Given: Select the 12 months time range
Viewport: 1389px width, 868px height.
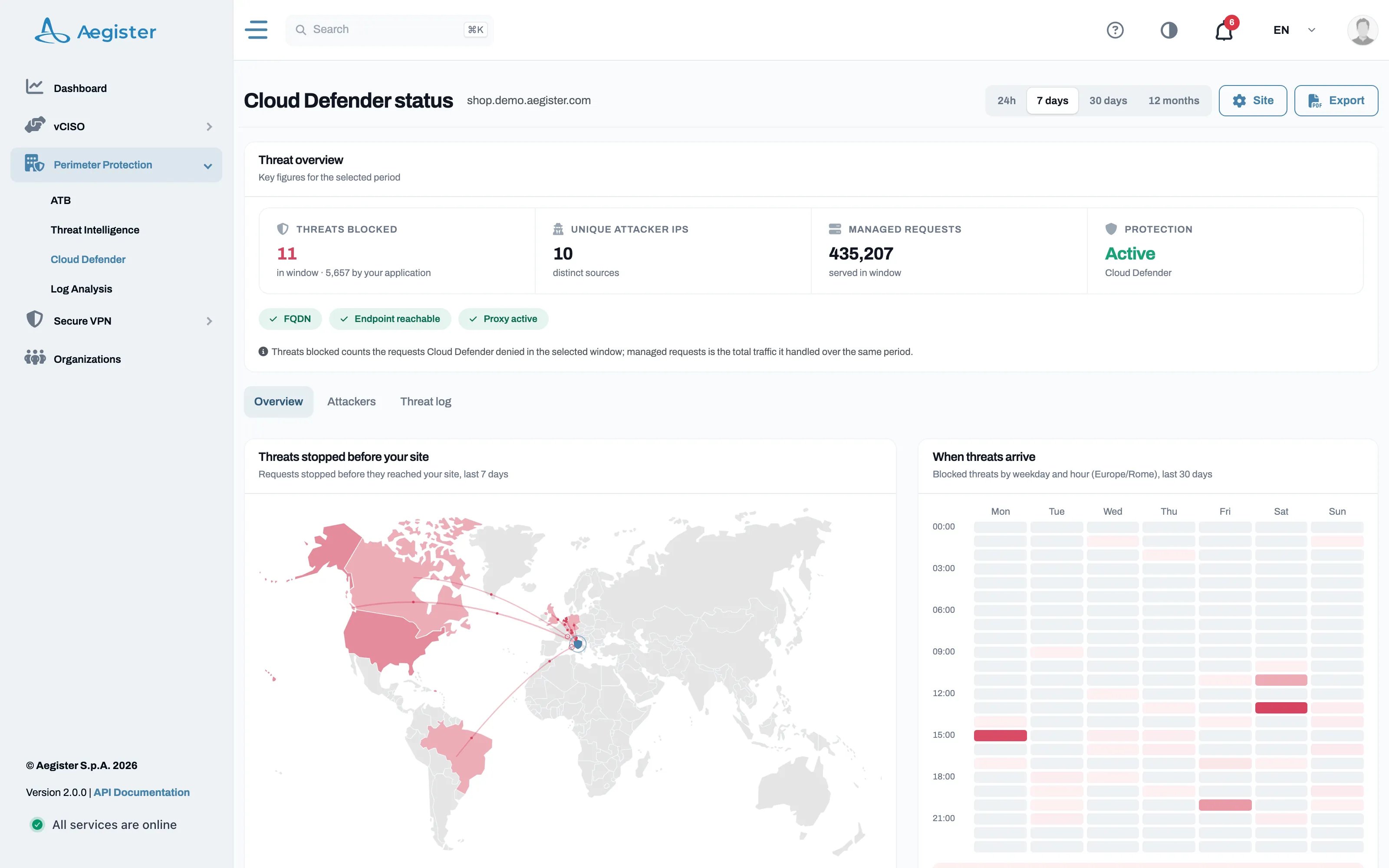Looking at the screenshot, I should 1173,100.
